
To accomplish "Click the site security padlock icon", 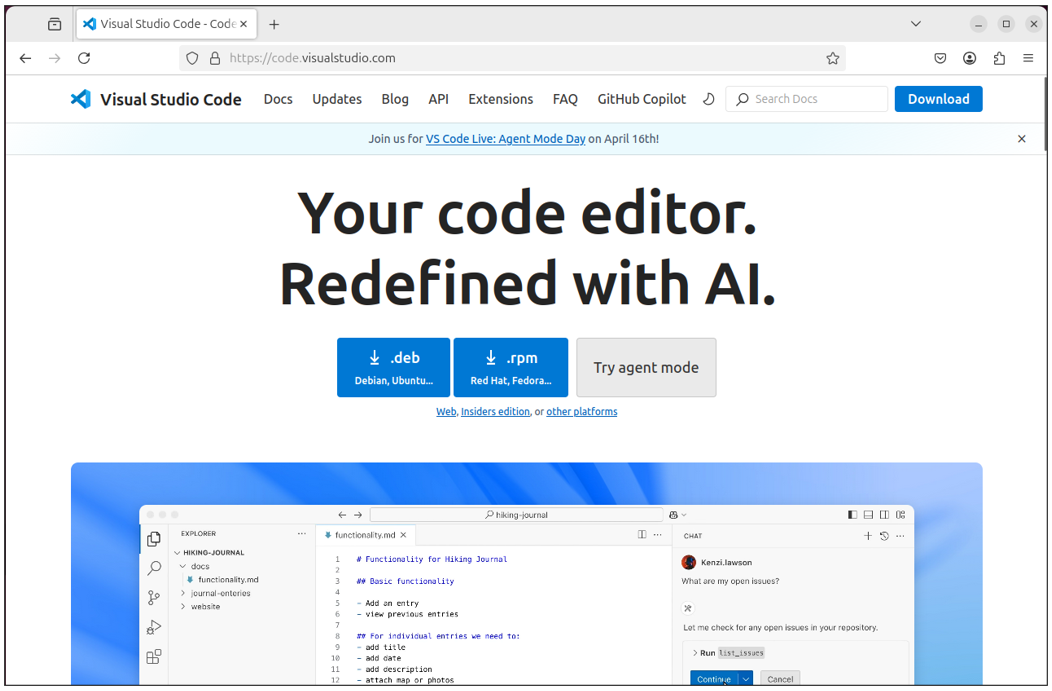I will click(215, 58).
